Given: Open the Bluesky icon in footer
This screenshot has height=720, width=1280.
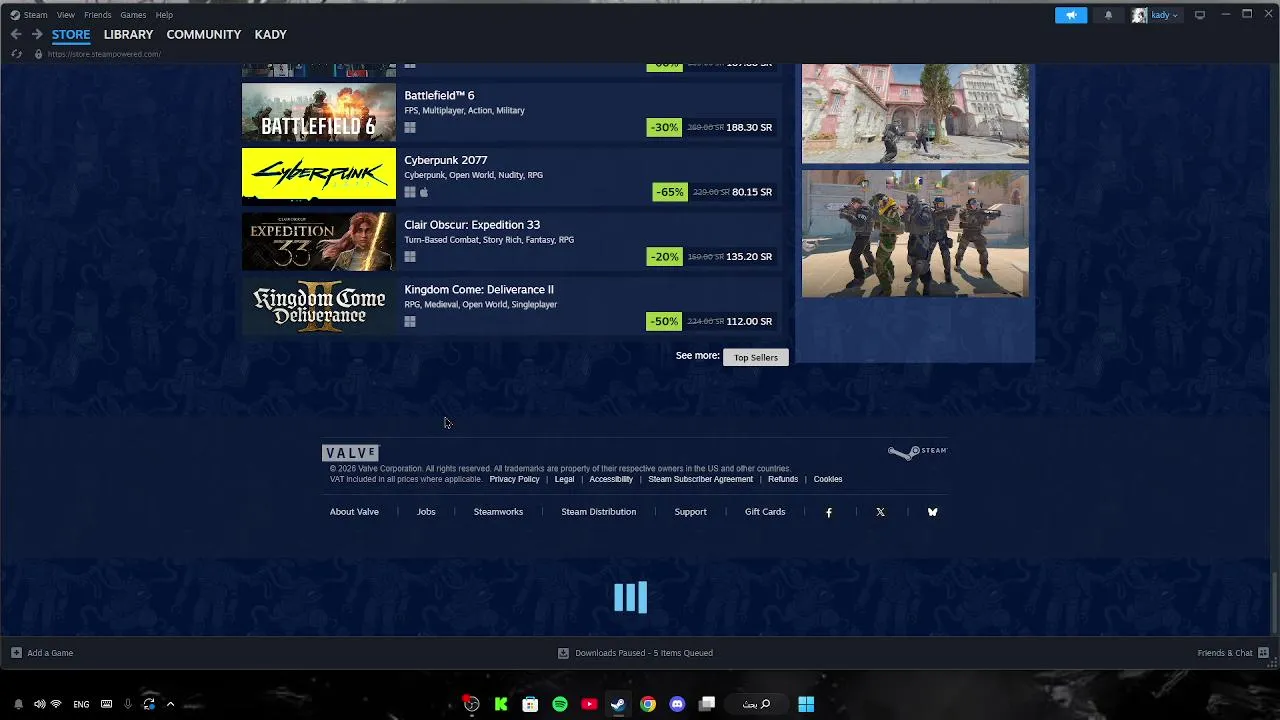Looking at the screenshot, I should (932, 512).
